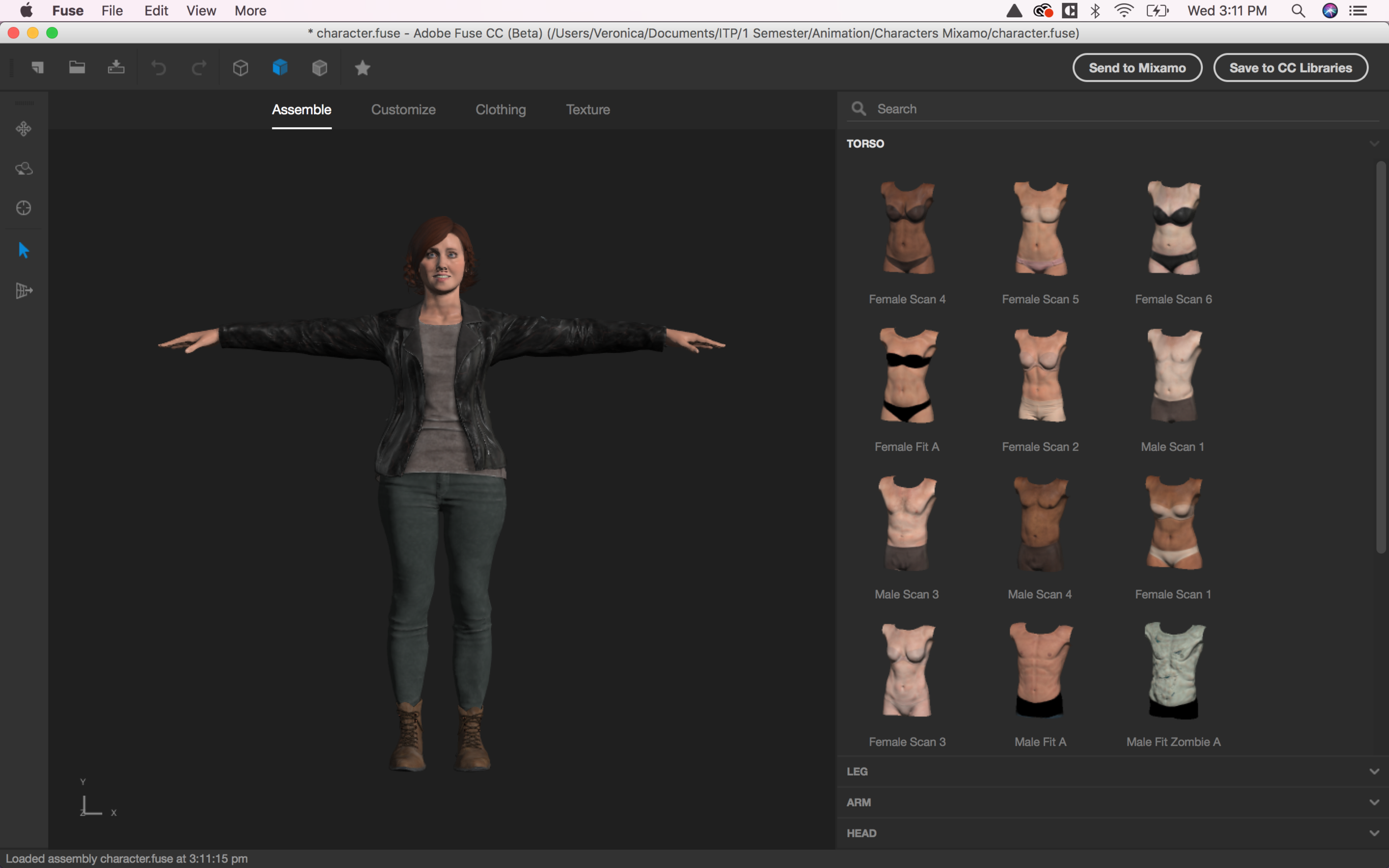The width and height of the screenshot is (1389, 868).
Task: Toggle the gray solid cube display mode
Action: (320, 68)
